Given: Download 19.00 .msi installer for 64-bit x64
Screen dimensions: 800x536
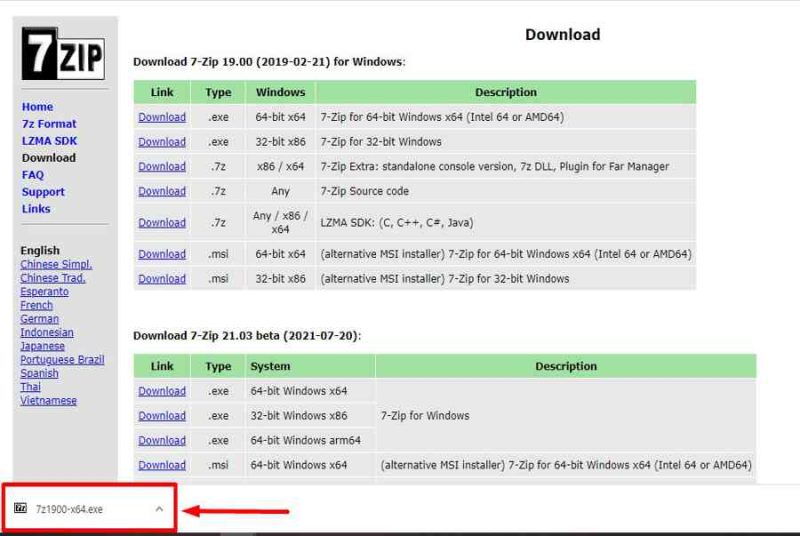Looking at the screenshot, I should tap(162, 254).
